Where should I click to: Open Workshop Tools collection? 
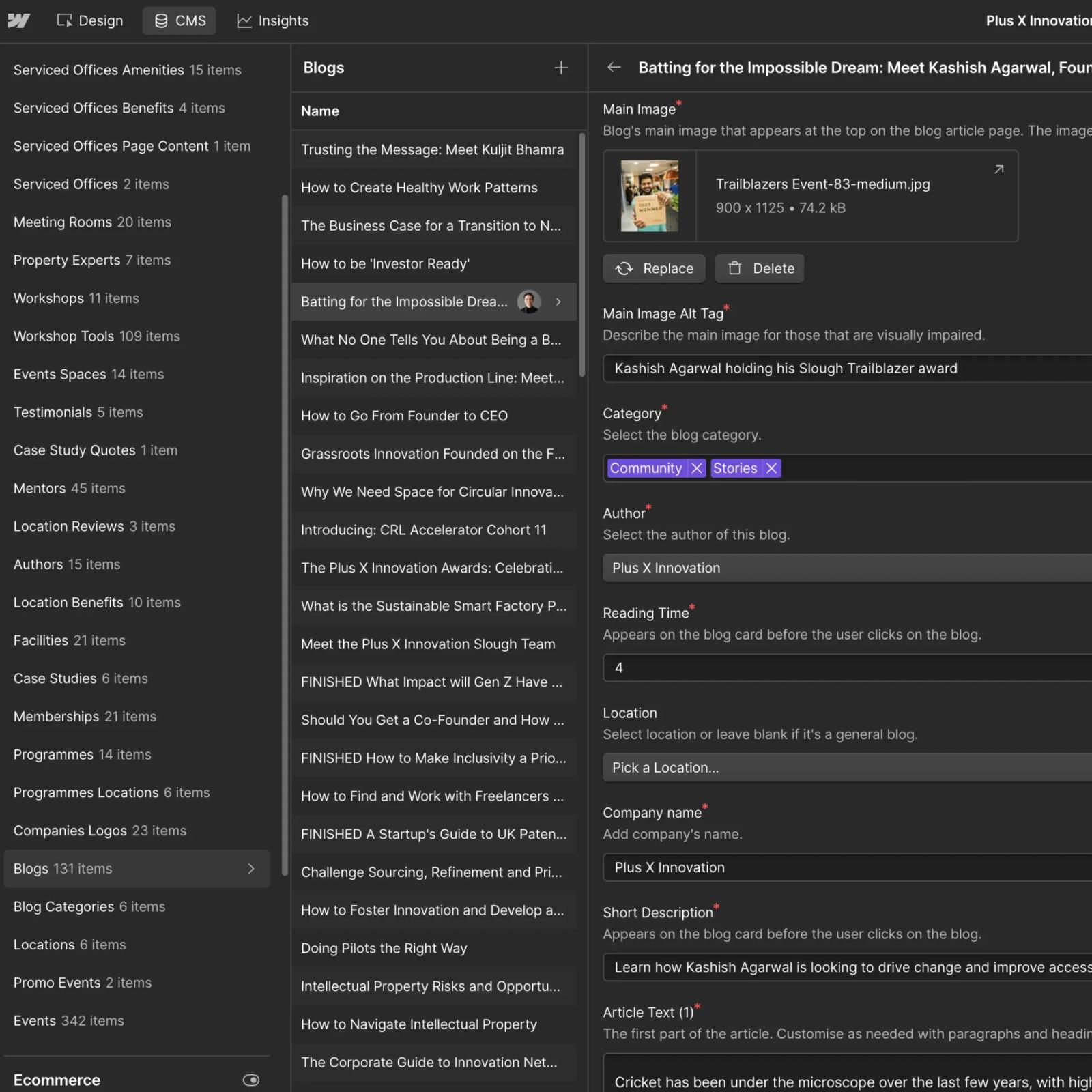[96, 336]
